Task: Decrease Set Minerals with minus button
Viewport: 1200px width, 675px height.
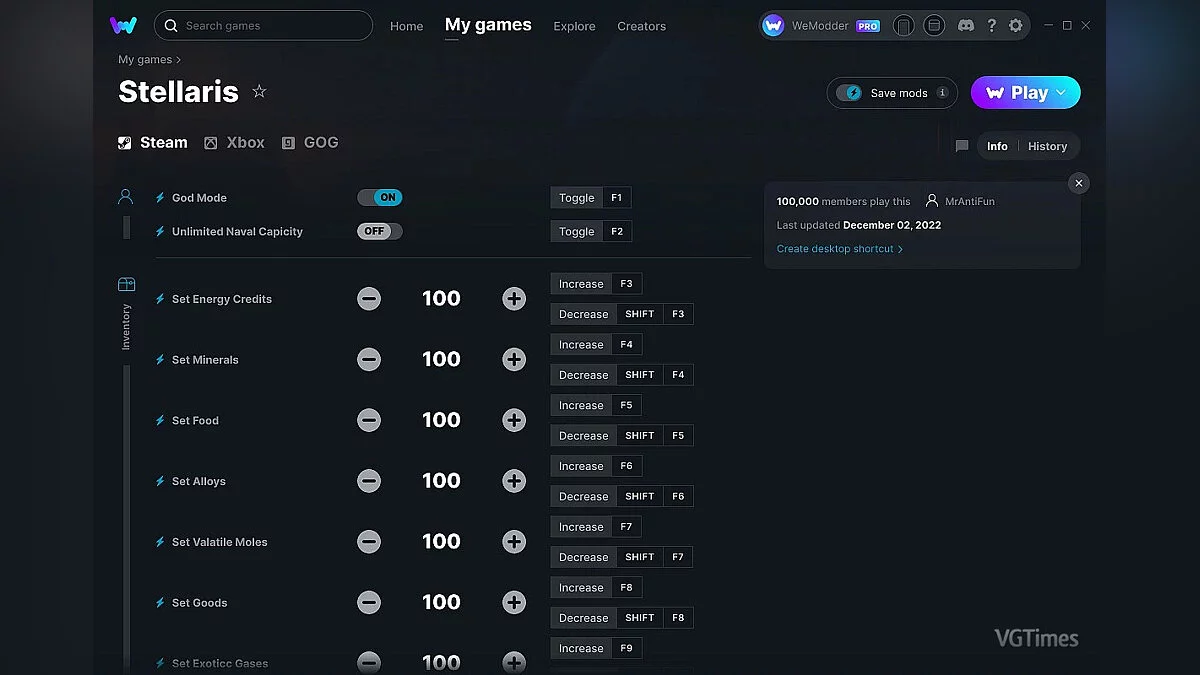Action: (369, 360)
